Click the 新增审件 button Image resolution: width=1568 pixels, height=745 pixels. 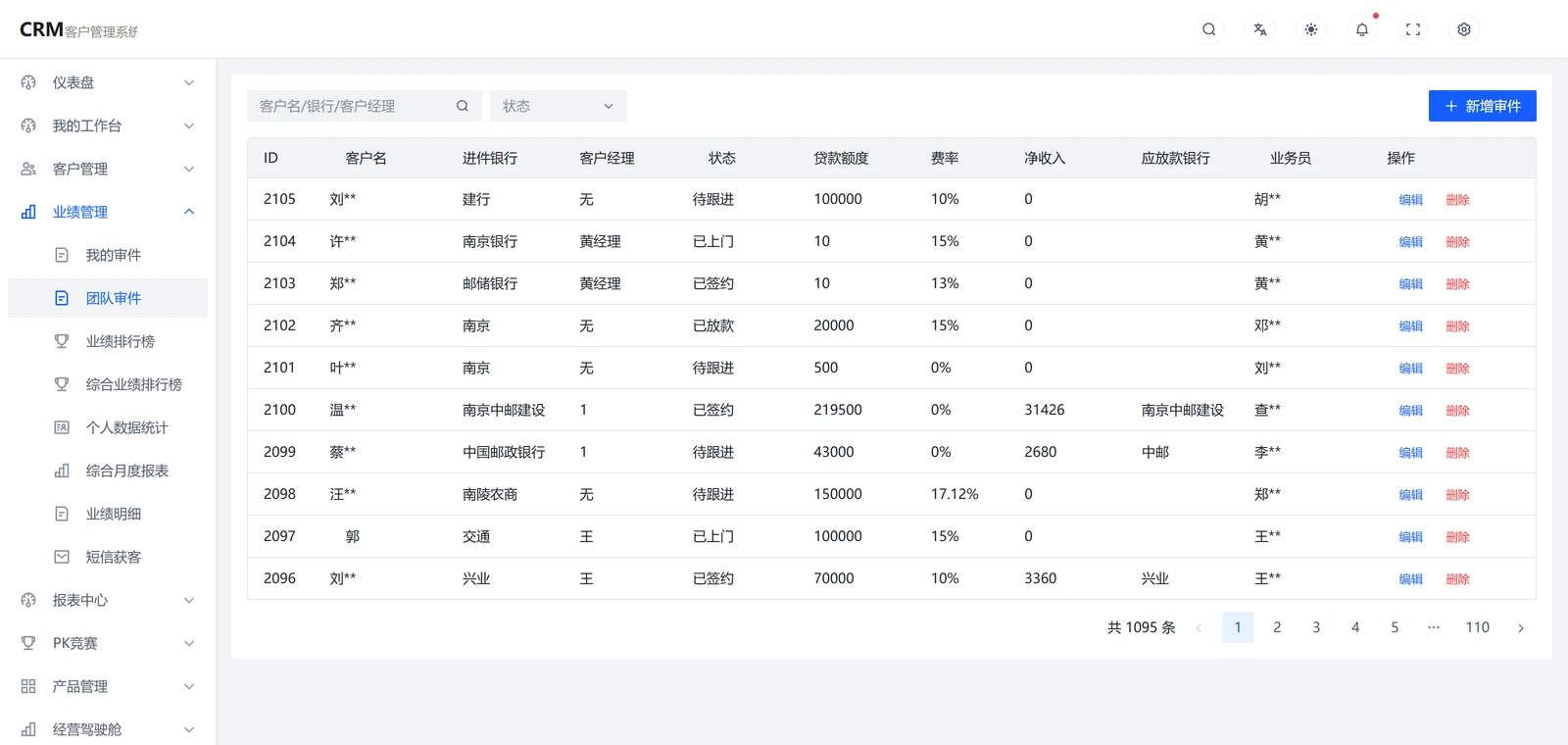1483,106
